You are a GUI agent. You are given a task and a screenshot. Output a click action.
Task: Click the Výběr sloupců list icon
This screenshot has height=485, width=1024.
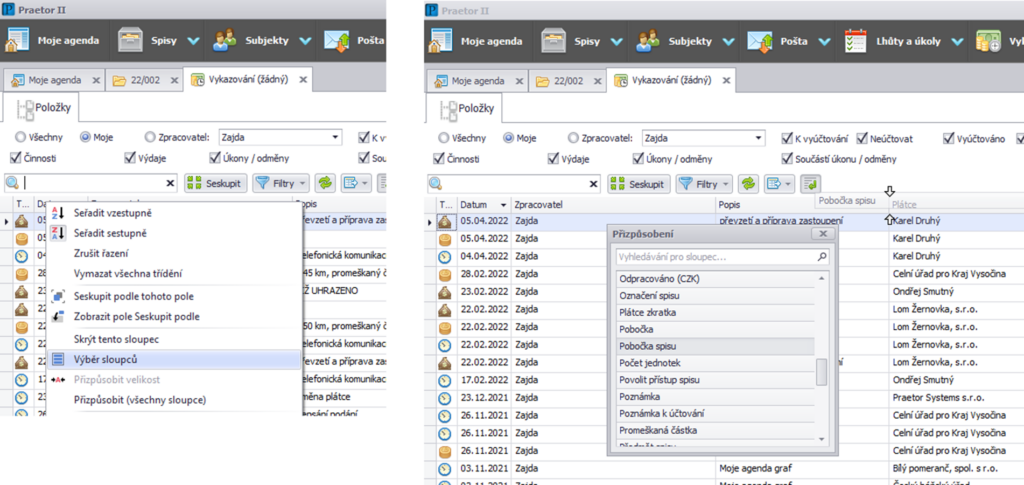click(58, 359)
